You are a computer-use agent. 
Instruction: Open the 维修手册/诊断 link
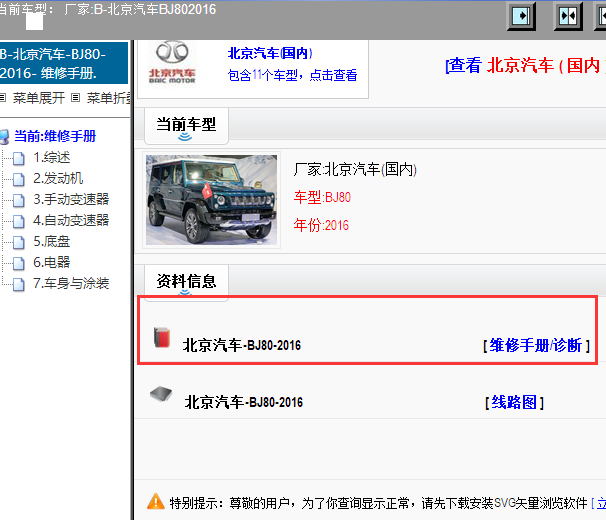click(536, 345)
